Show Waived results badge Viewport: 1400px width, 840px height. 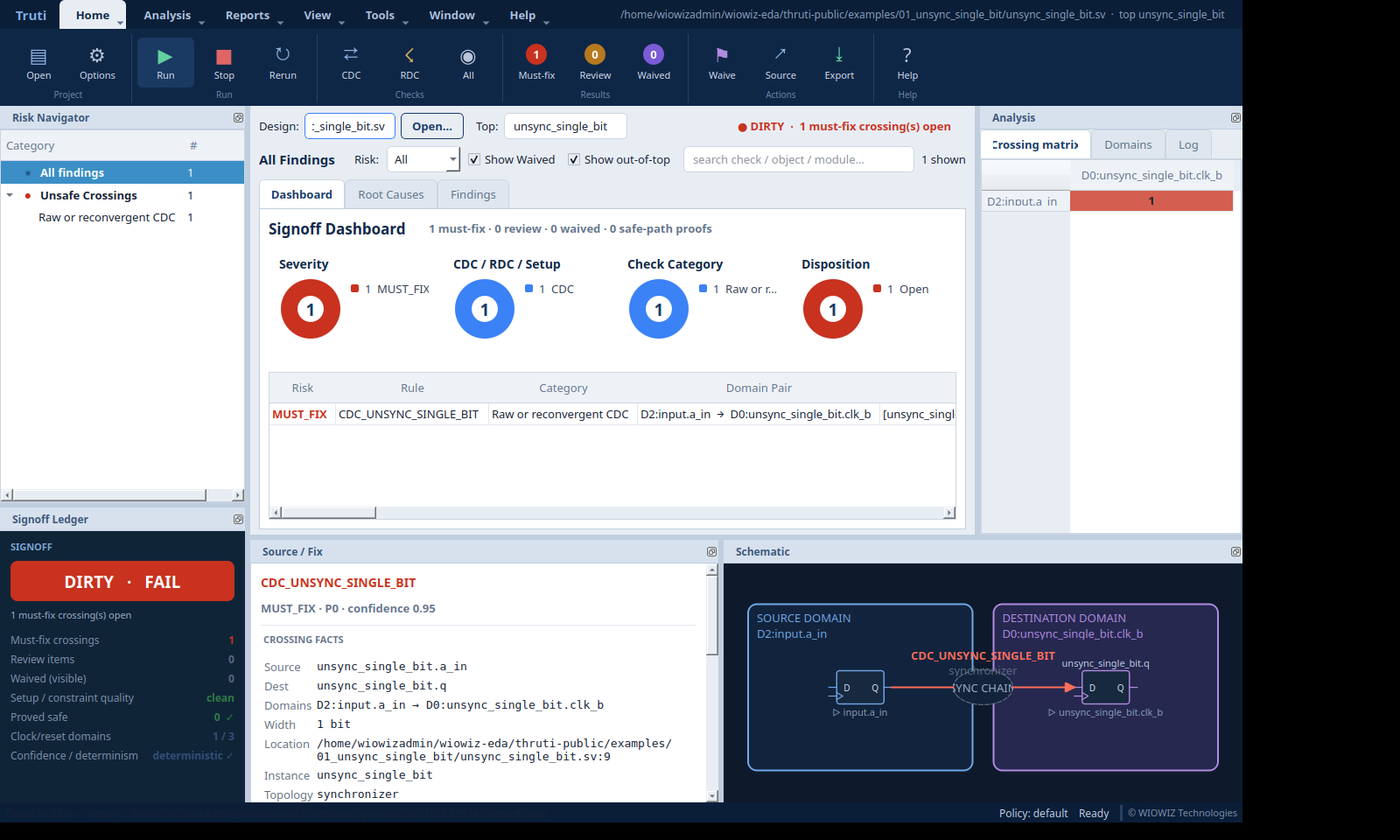[x=654, y=63]
